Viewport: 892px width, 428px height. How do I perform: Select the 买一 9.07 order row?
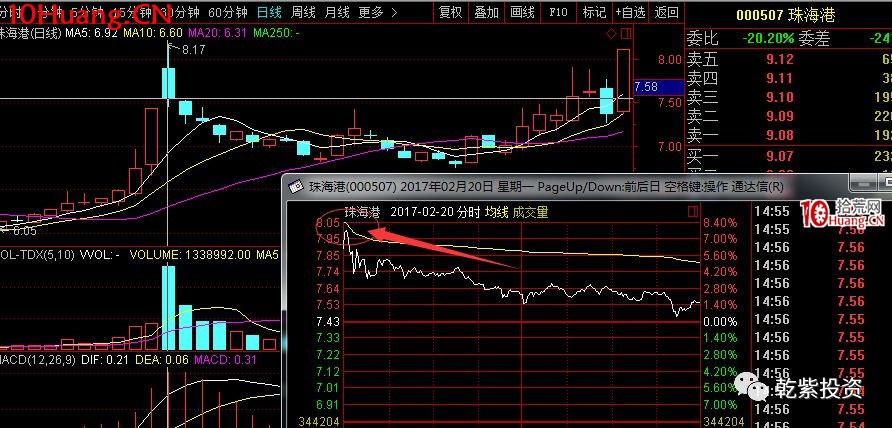click(x=789, y=156)
